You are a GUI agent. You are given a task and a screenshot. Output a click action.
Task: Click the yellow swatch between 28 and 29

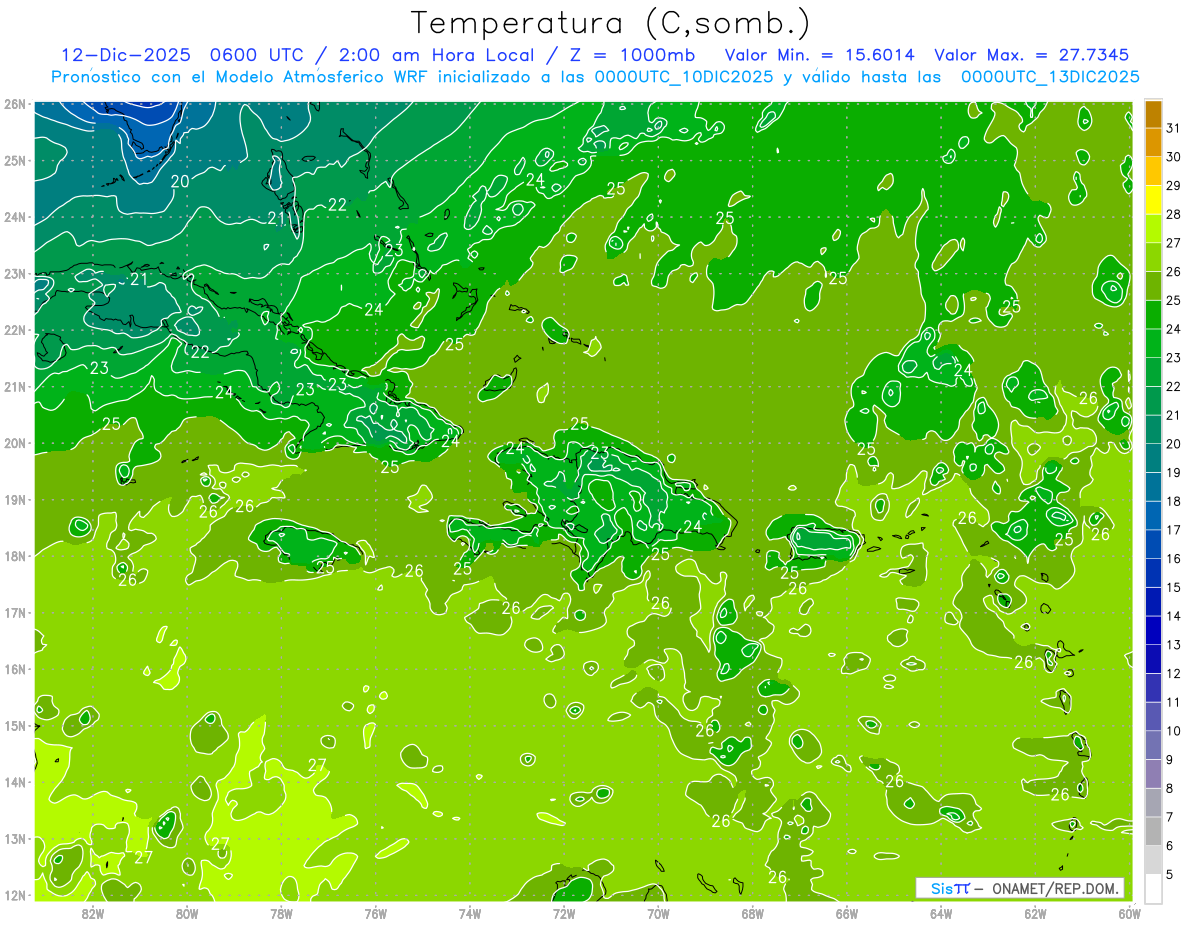coord(1153,199)
